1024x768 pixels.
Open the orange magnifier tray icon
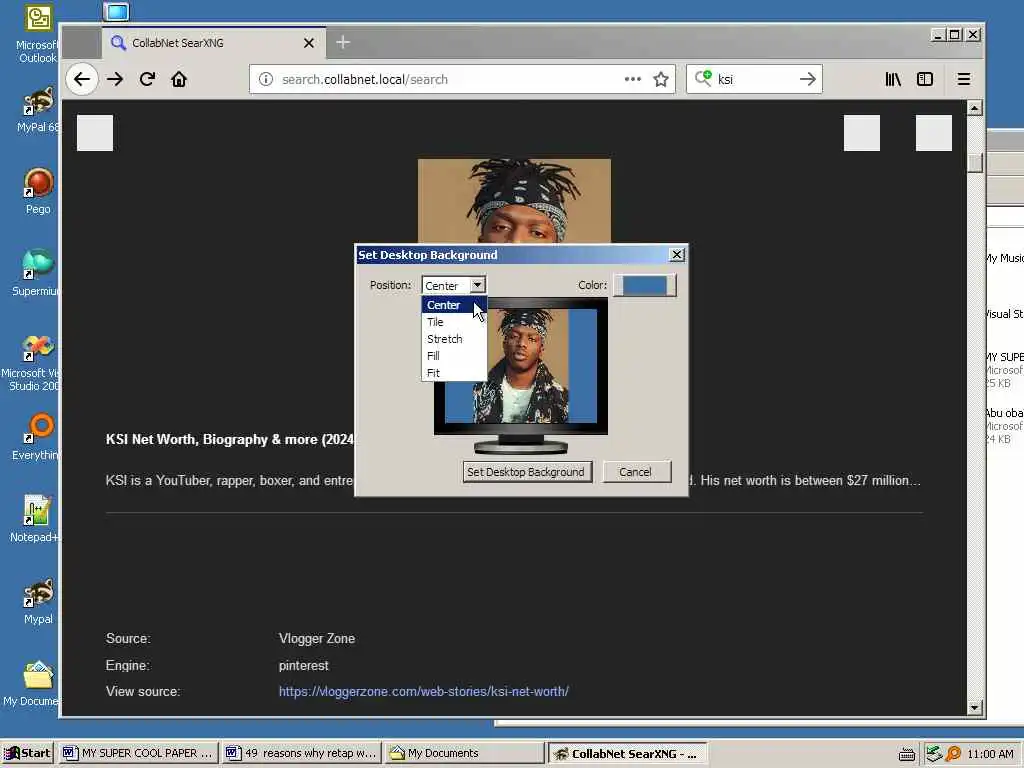(x=953, y=754)
